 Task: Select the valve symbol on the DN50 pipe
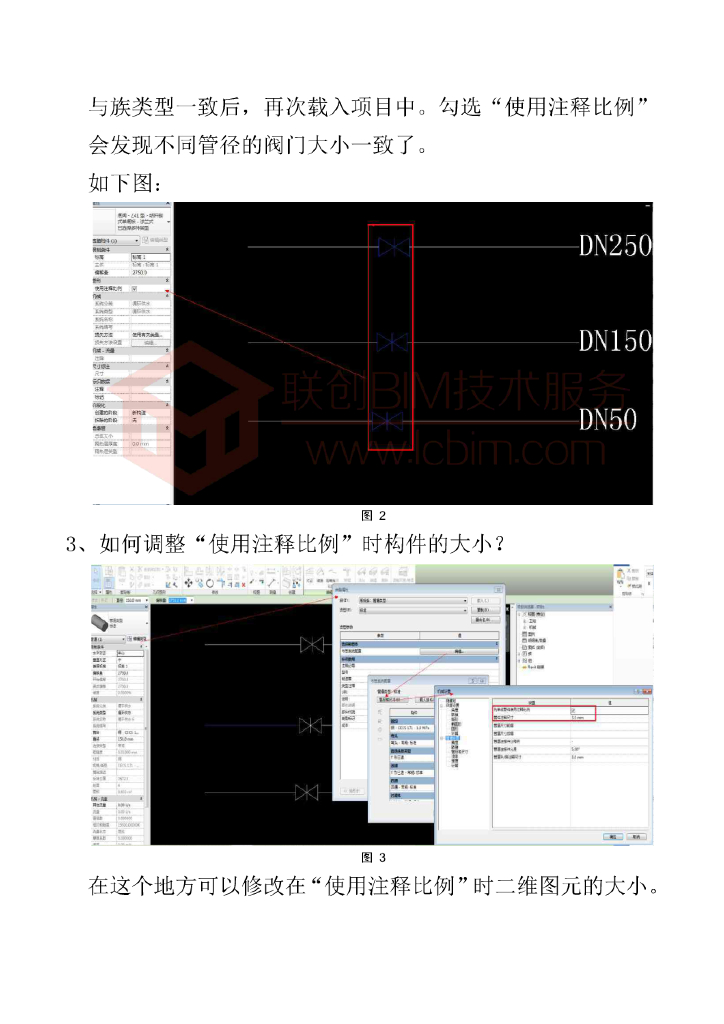coord(388,421)
